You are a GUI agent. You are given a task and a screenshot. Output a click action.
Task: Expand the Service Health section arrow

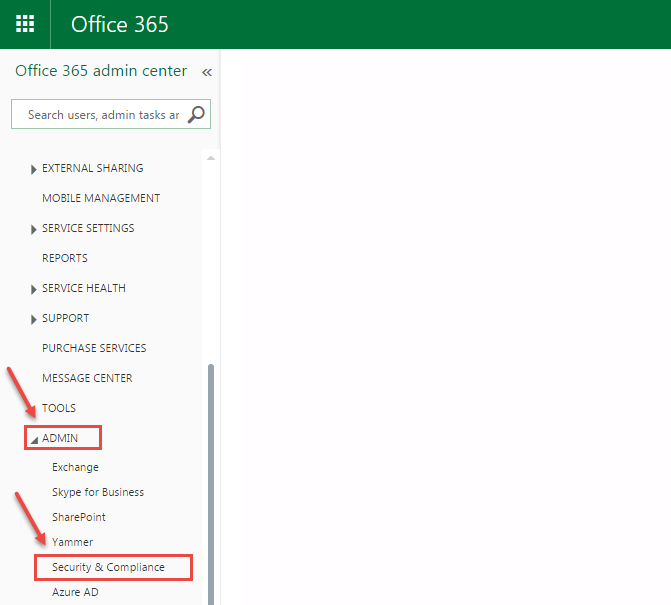coord(34,289)
